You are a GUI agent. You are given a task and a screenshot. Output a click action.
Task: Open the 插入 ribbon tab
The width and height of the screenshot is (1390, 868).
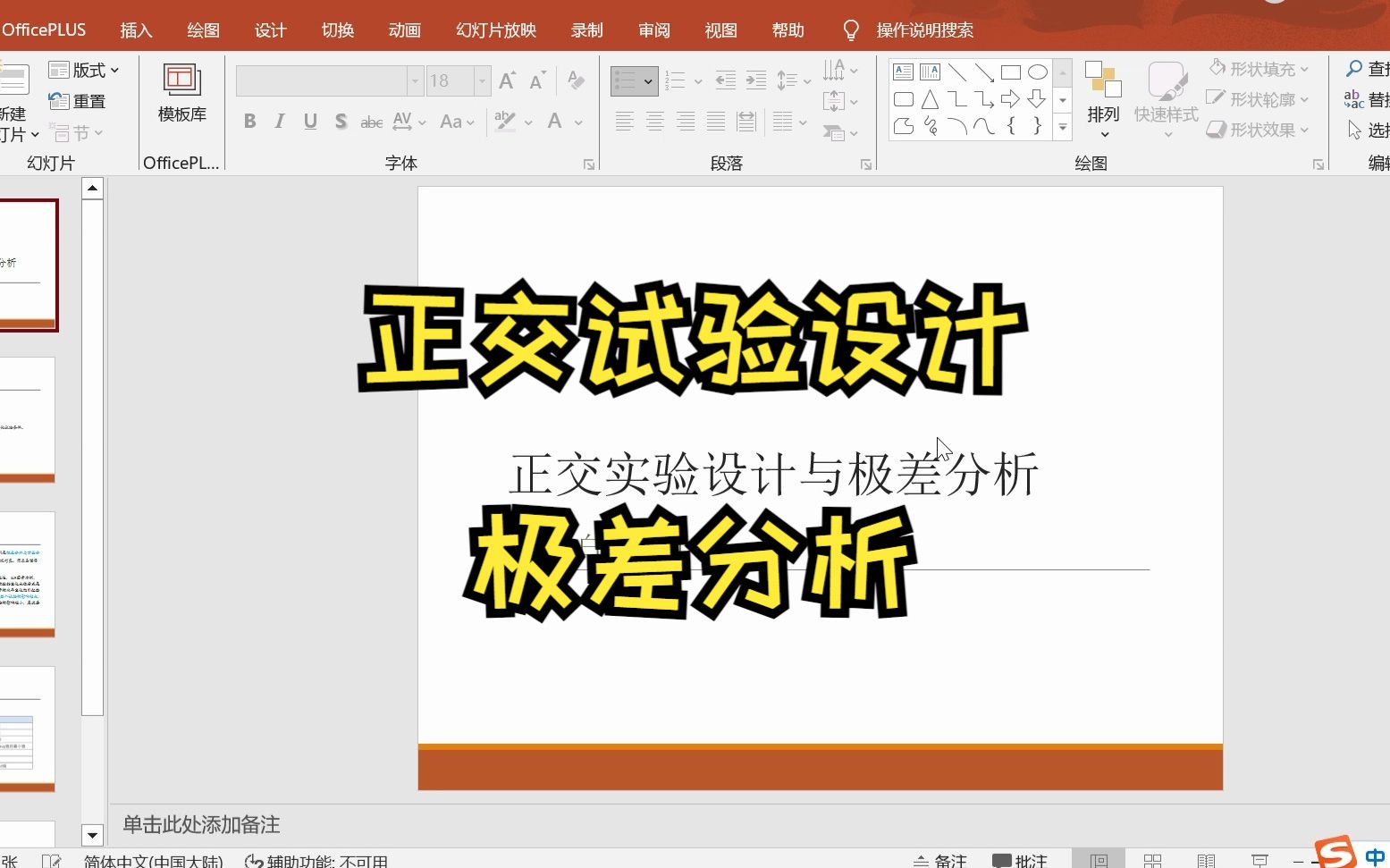tap(136, 30)
